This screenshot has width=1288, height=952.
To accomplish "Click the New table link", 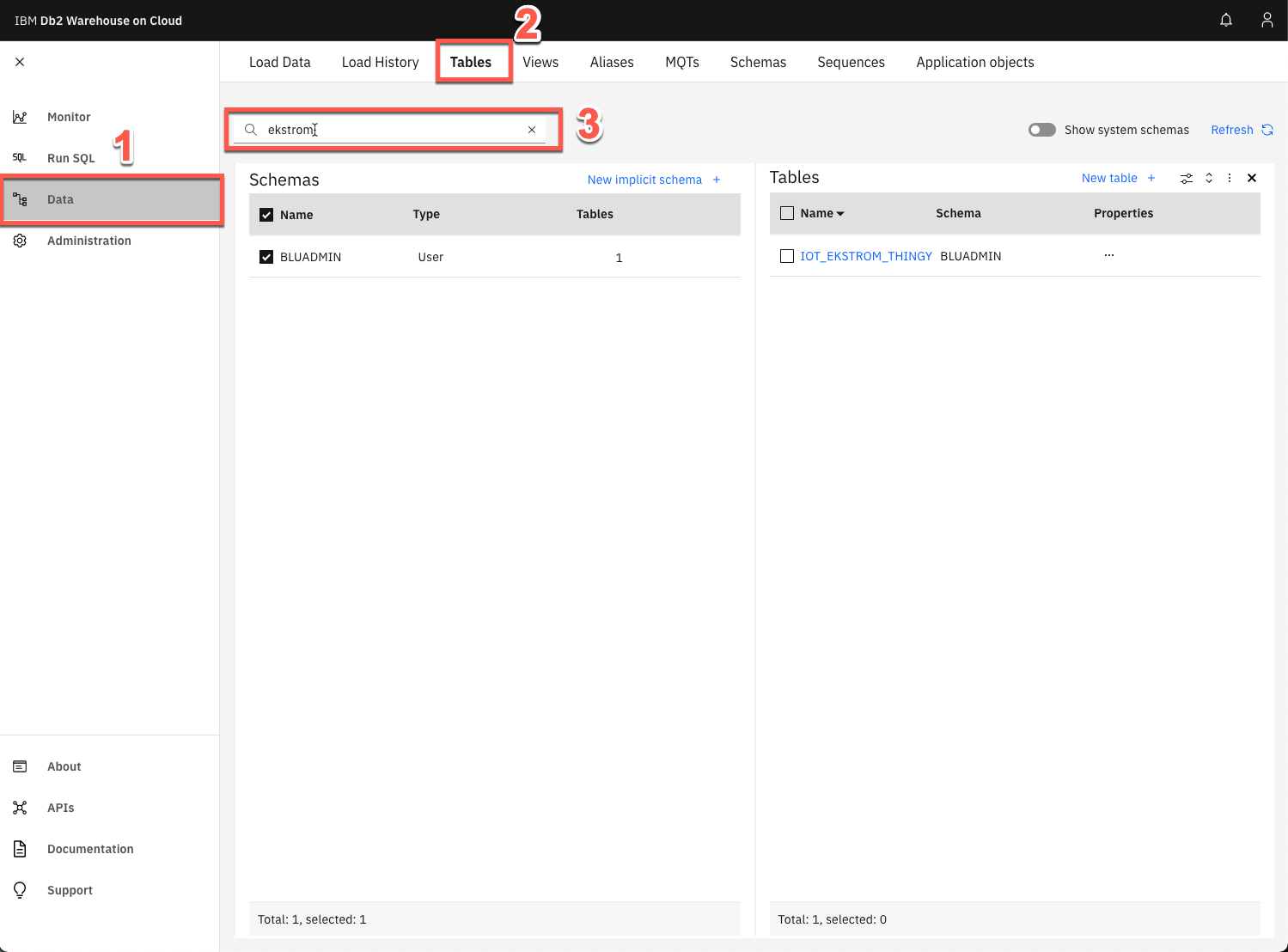I will [x=1109, y=178].
